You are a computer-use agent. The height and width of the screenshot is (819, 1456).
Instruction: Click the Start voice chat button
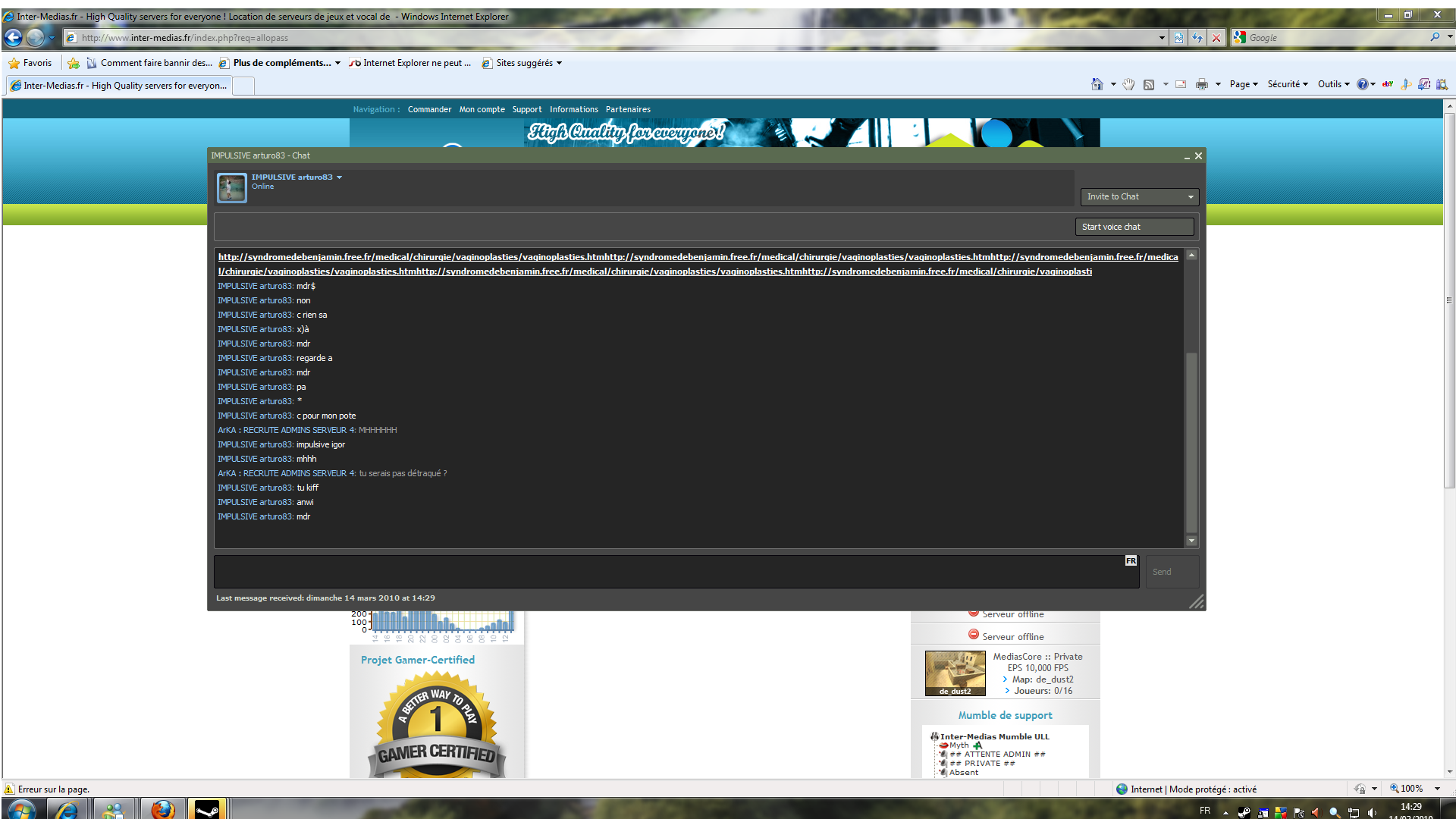(x=1134, y=227)
